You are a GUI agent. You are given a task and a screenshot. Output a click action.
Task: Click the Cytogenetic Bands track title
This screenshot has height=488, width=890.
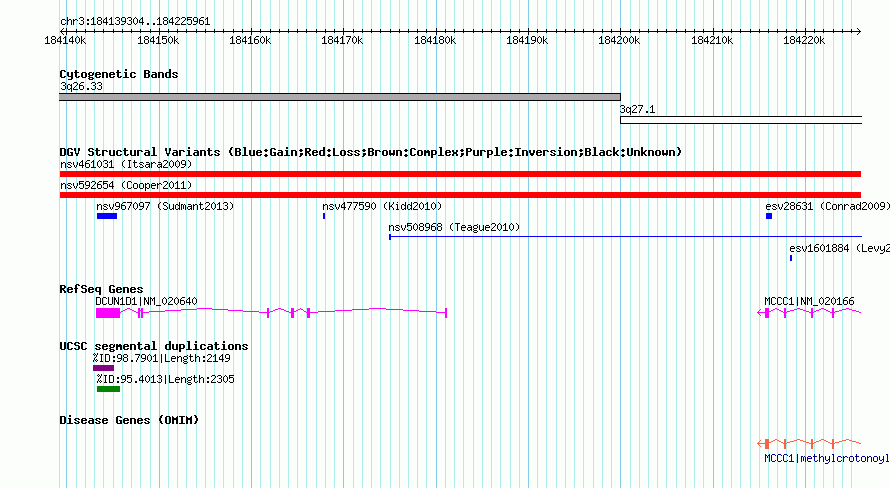119,74
